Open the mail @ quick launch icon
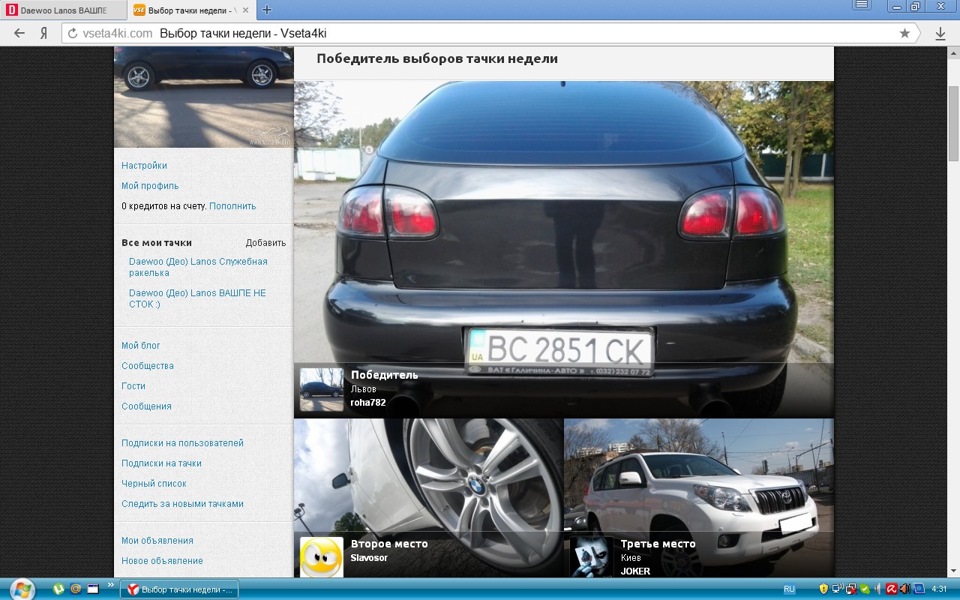The height and width of the screenshot is (600, 960). tap(76, 589)
